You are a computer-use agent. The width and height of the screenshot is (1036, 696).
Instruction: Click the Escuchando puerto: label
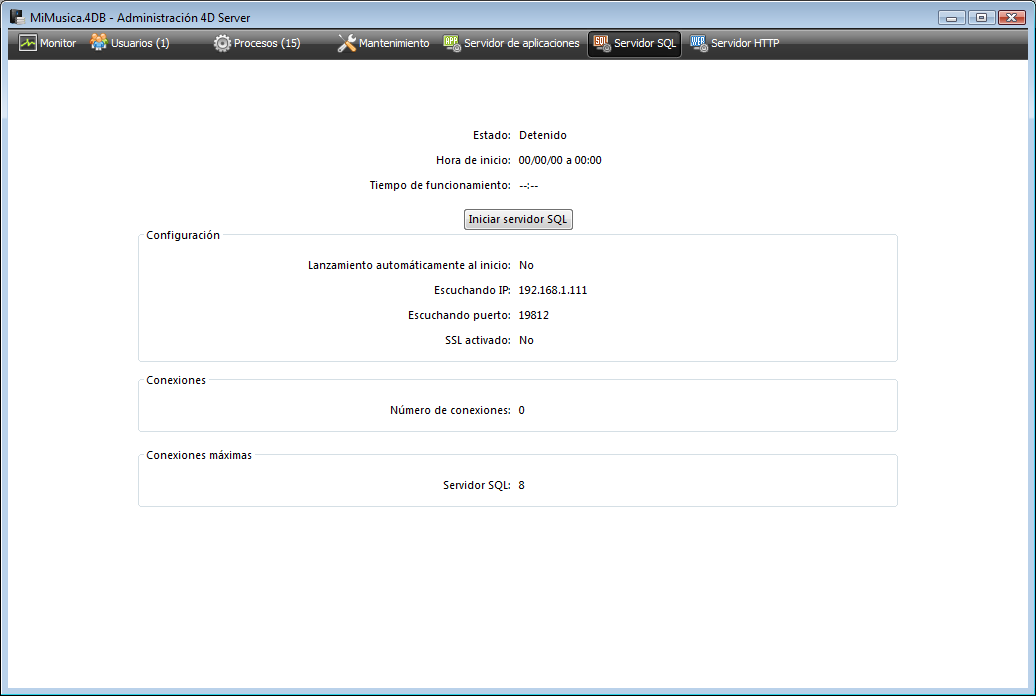tap(459, 315)
